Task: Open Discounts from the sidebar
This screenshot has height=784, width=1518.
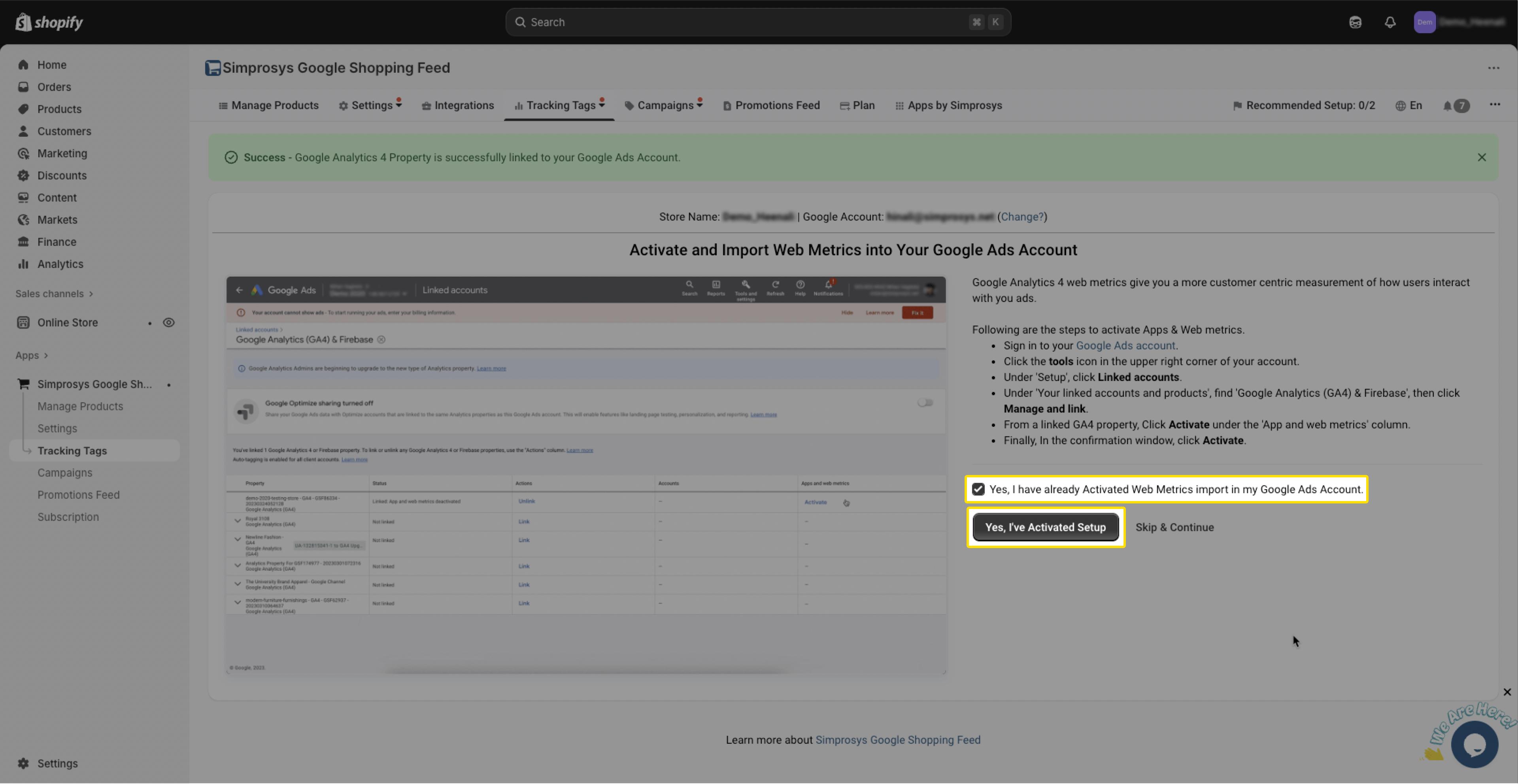Action: point(61,175)
